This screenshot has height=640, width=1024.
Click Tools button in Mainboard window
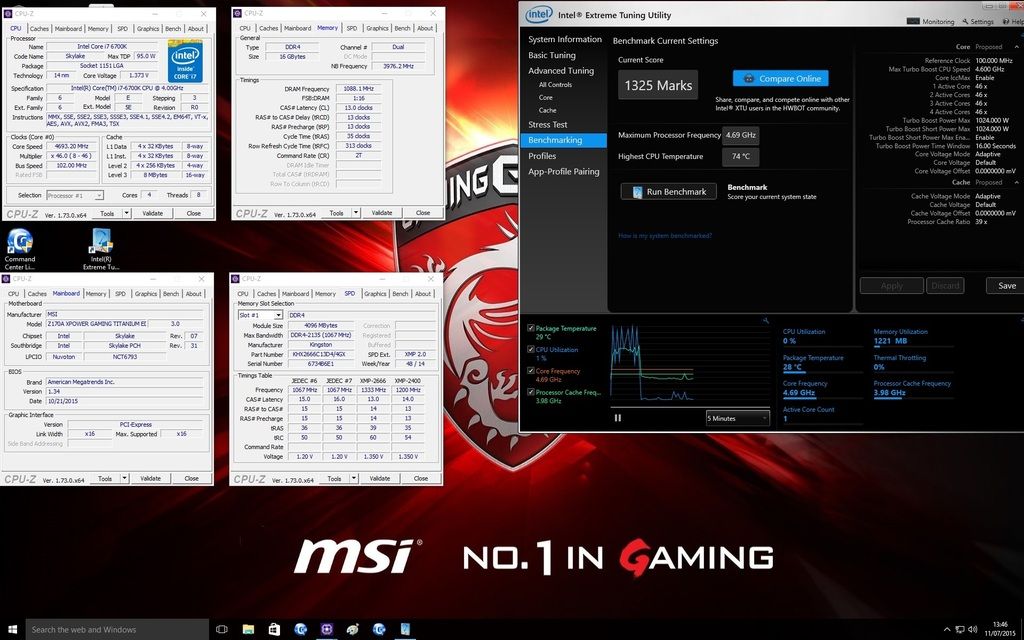[x=104, y=479]
